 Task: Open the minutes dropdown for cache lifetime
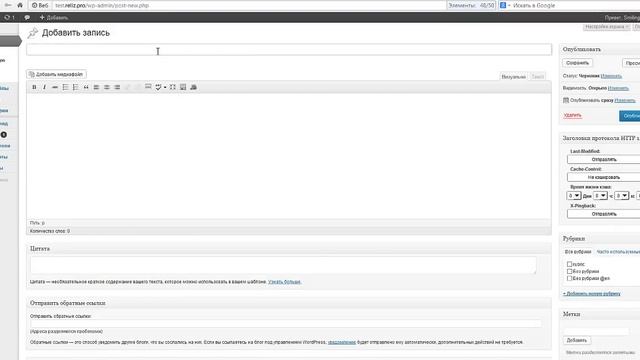[x=622, y=196]
